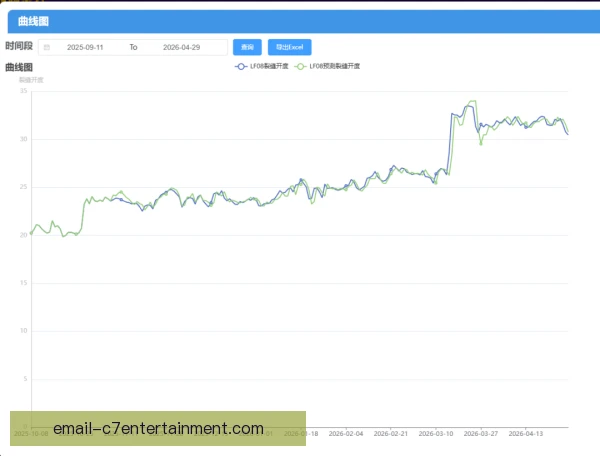Click the calendar icon in the date range field
The image size is (600, 456).
pyautogui.click(x=47, y=47)
